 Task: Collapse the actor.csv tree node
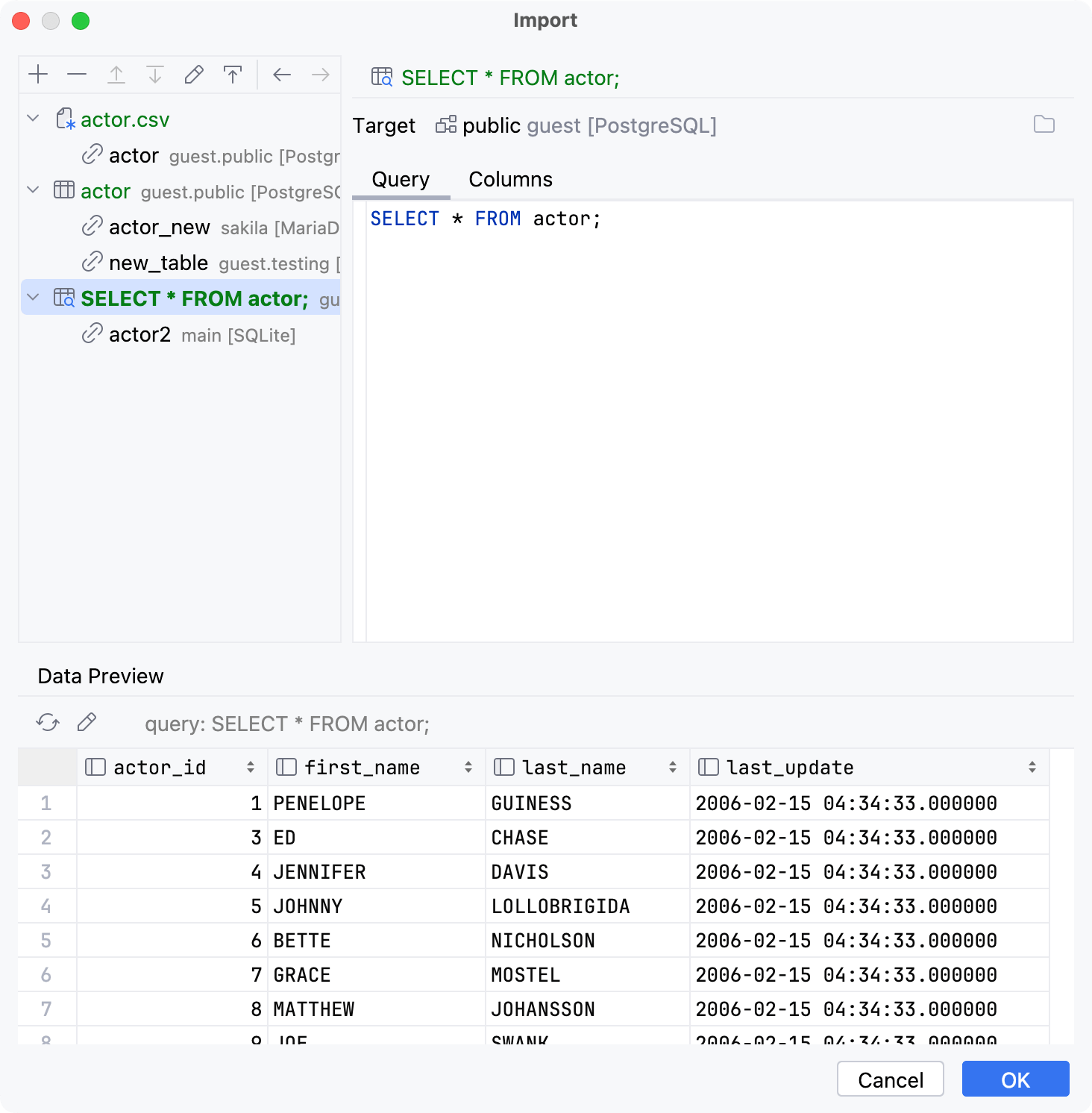coord(32,119)
